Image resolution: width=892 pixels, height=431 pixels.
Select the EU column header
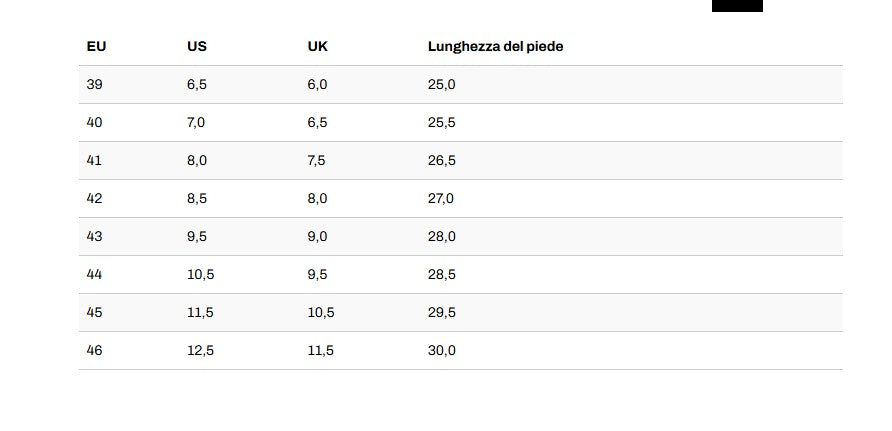pyautogui.click(x=96, y=47)
